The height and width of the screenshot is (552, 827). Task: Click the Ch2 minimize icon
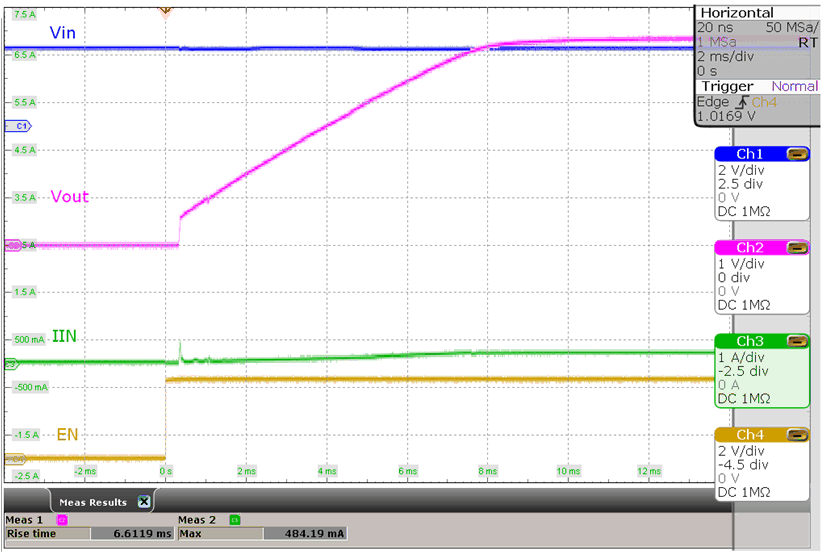(797, 247)
